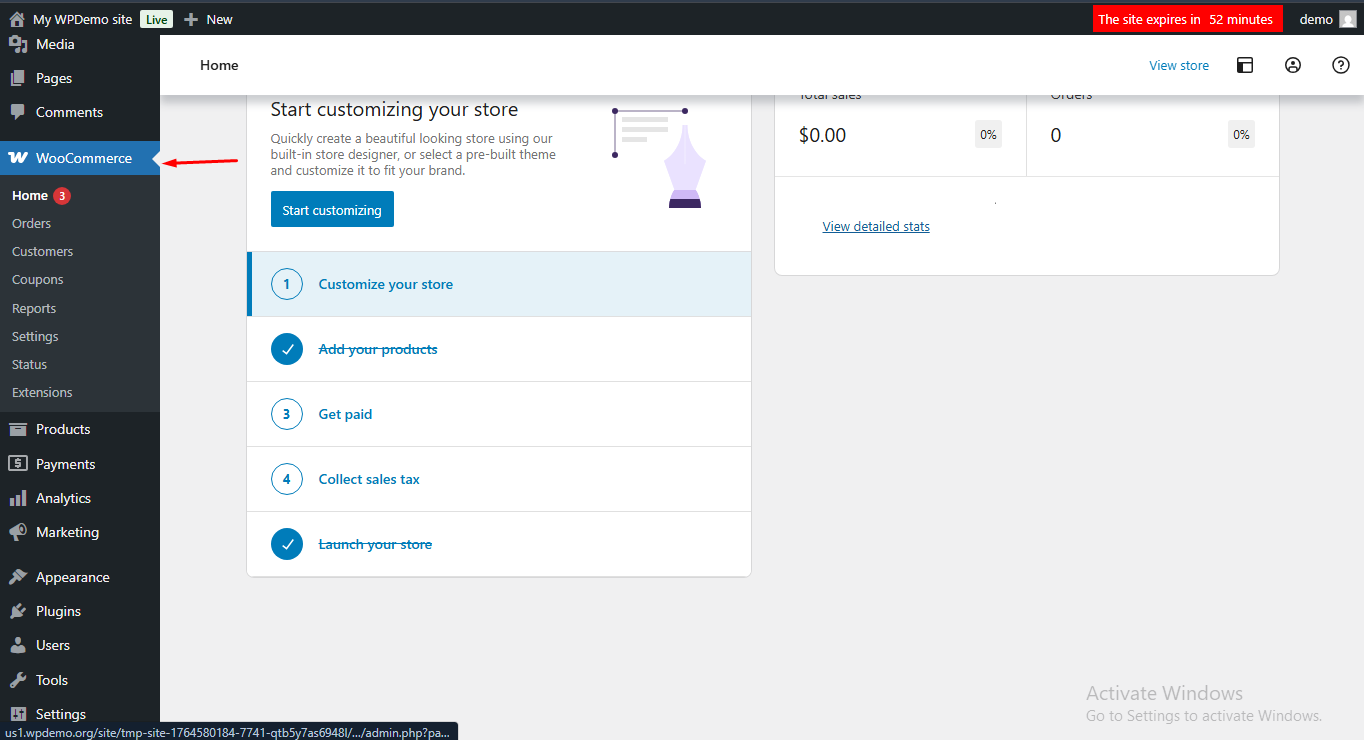Click the user profile circle icon in header
1364x740 pixels.
click(x=1293, y=65)
